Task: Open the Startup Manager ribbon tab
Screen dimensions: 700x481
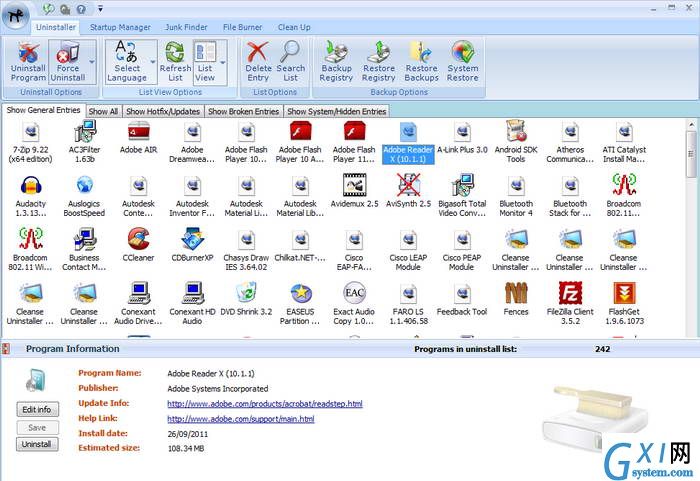Action: click(x=120, y=27)
